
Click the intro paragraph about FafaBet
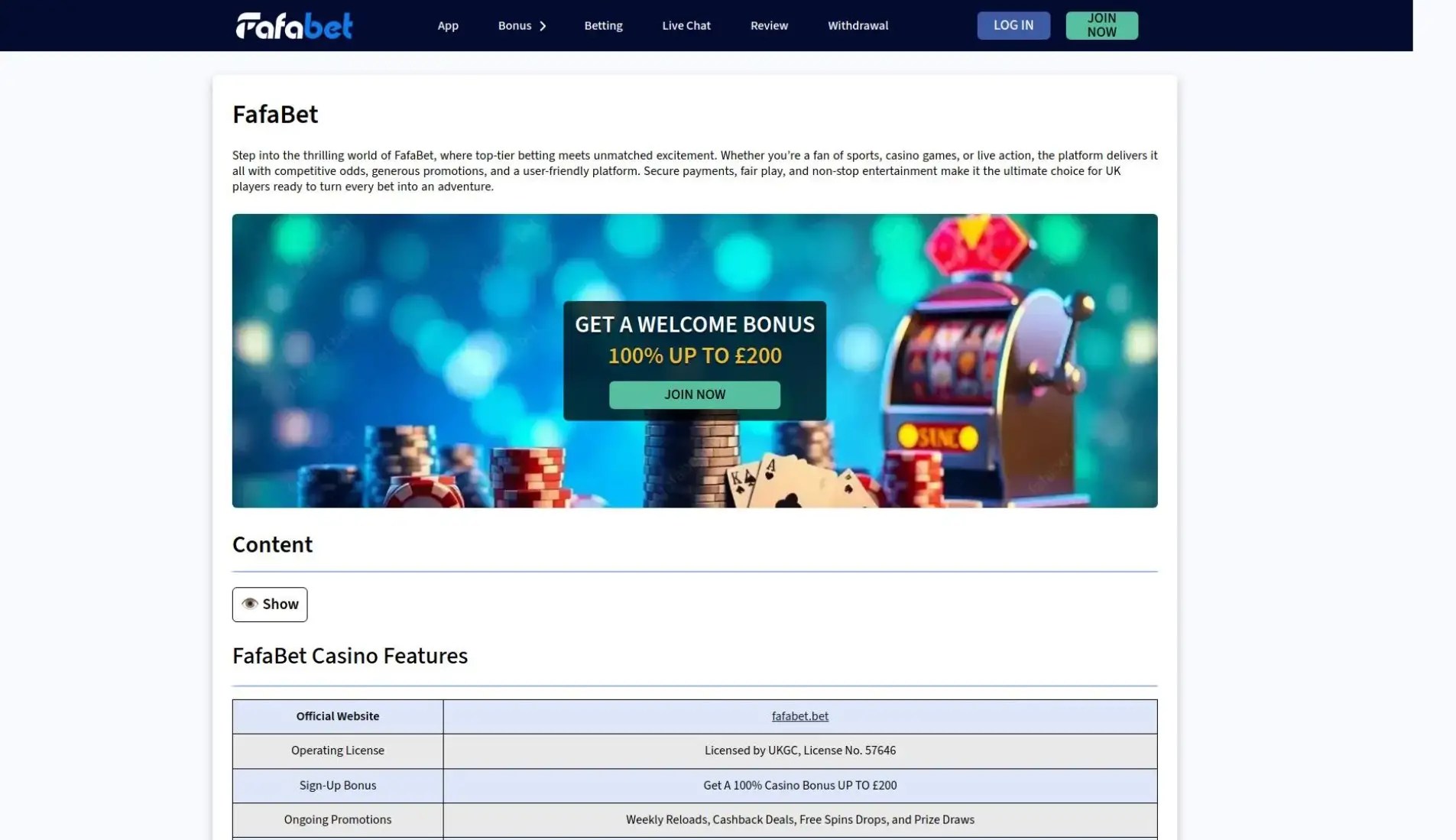point(695,171)
